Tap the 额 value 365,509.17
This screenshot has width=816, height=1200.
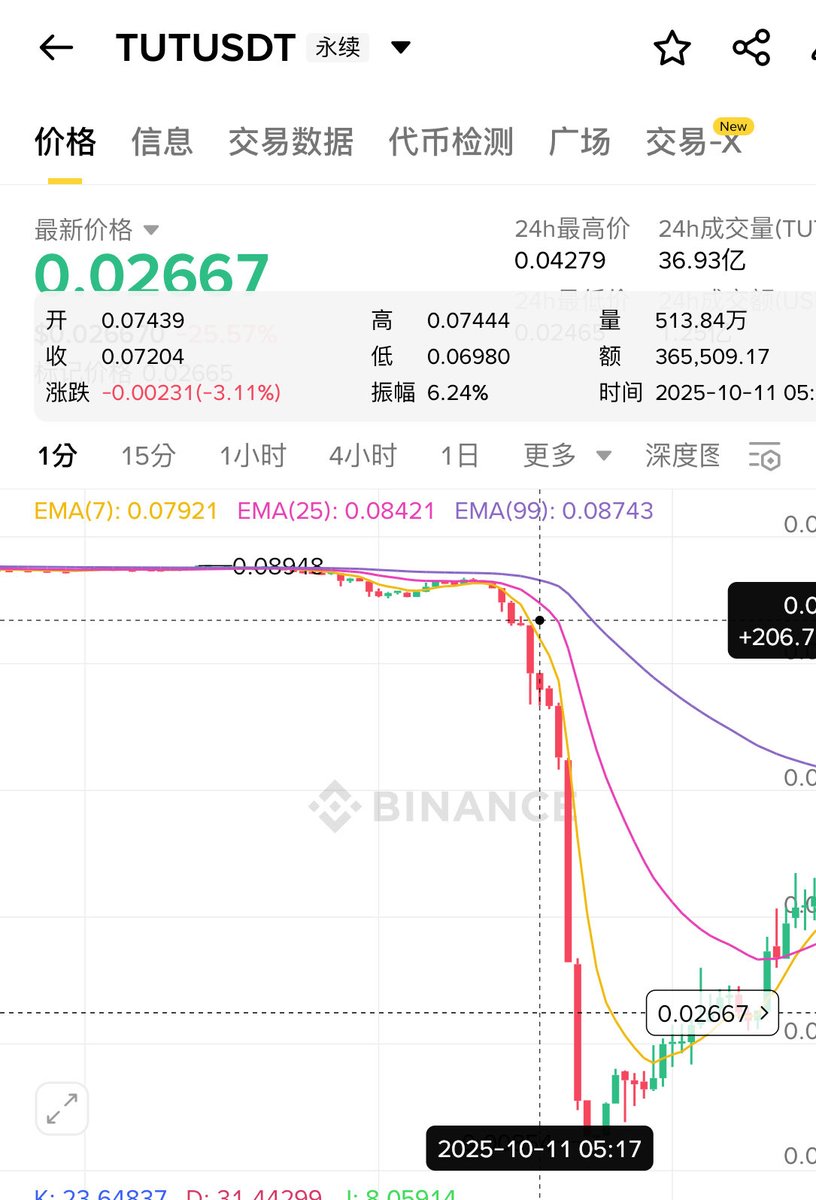click(712, 357)
